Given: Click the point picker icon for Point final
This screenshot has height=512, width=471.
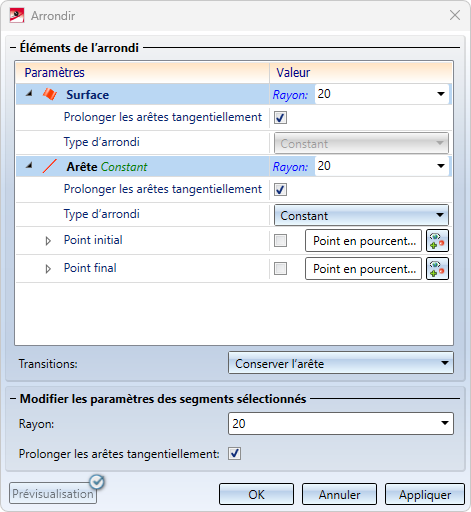Looking at the screenshot, I should click(x=437, y=269).
